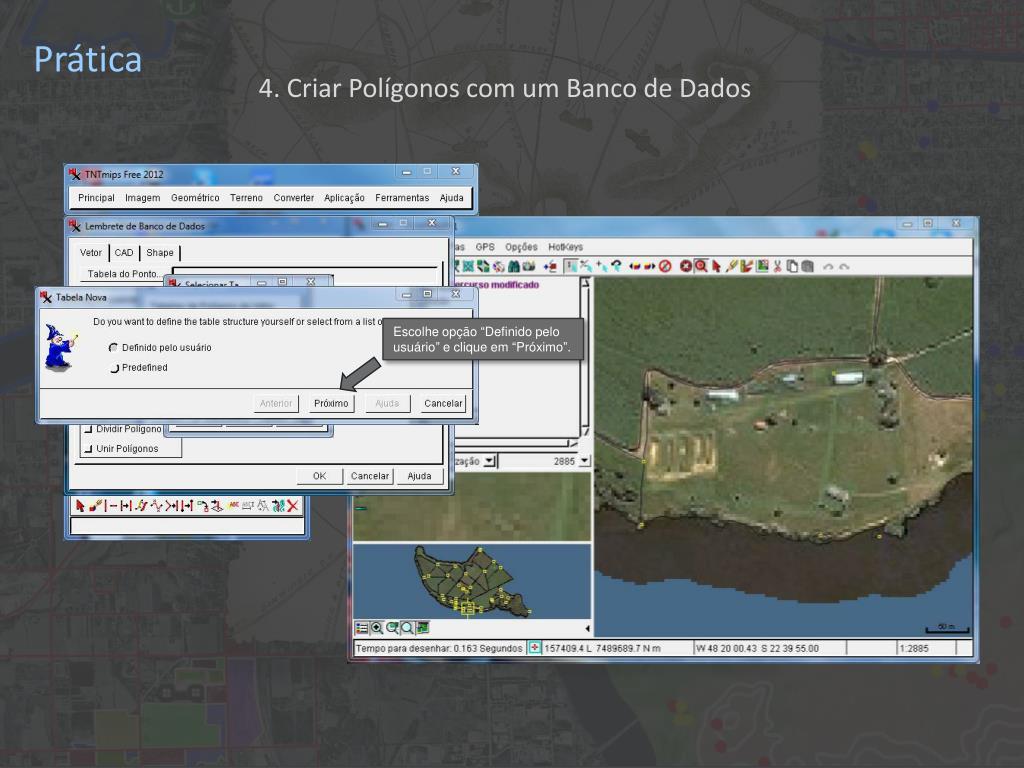Activate the red magnifier zoom tool in the view toolbar
The image size is (1024, 768).
tap(701, 266)
